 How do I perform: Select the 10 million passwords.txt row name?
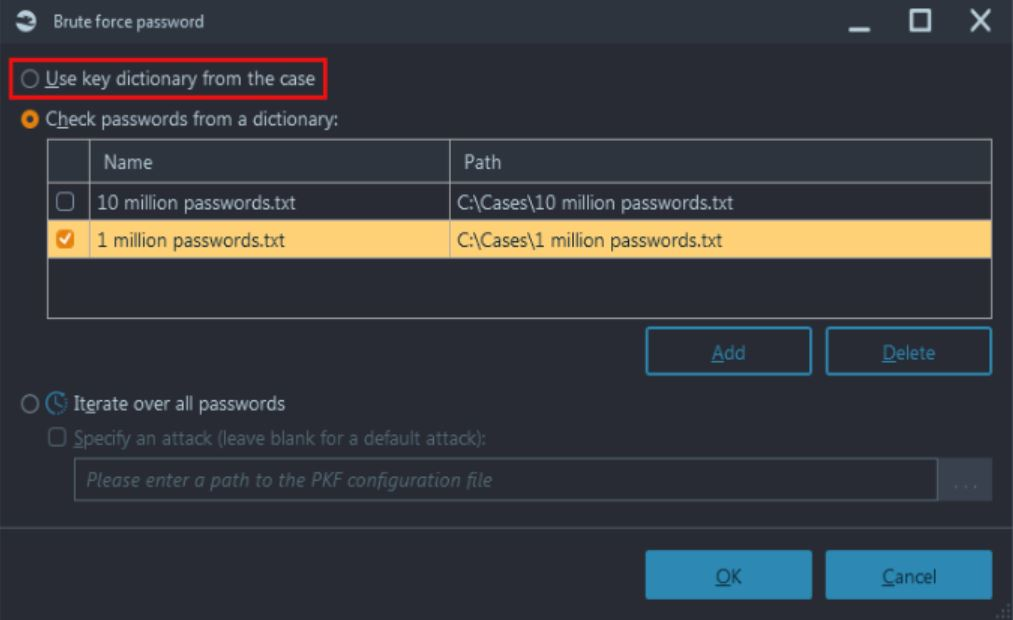tap(196, 203)
